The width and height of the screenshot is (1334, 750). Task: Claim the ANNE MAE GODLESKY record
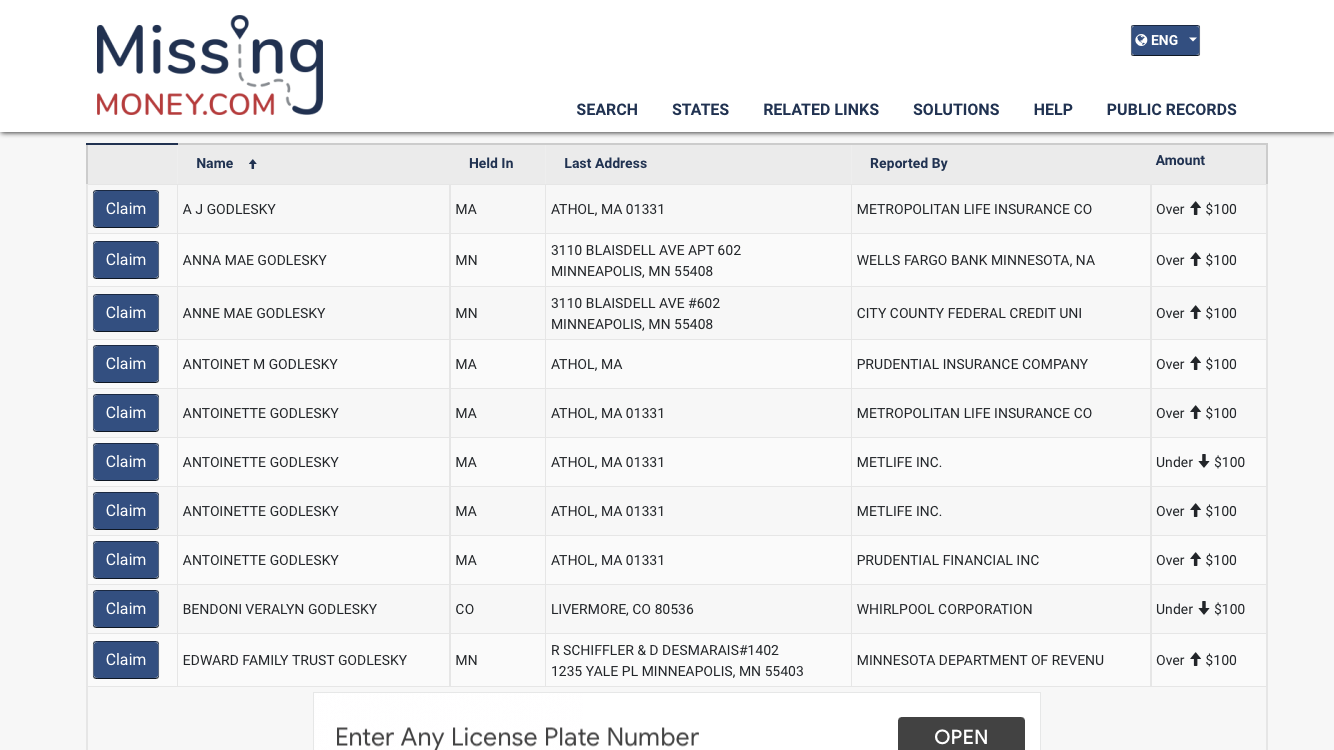click(126, 313)
